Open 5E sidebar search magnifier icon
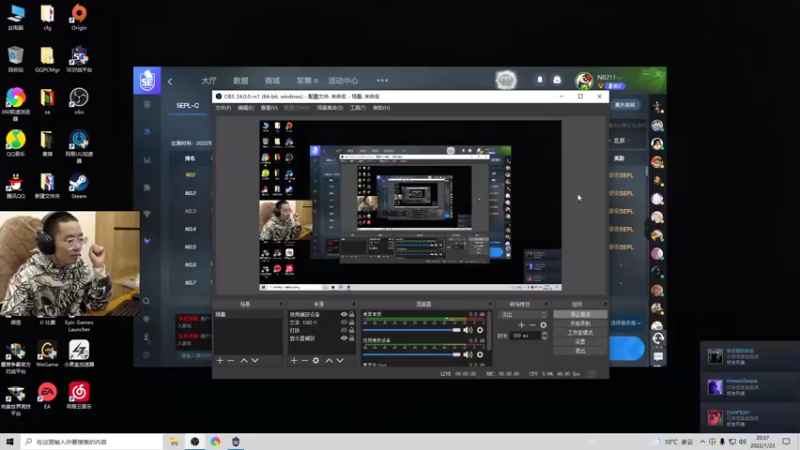This screenshot has height=450, width=800. pos(146,301)
